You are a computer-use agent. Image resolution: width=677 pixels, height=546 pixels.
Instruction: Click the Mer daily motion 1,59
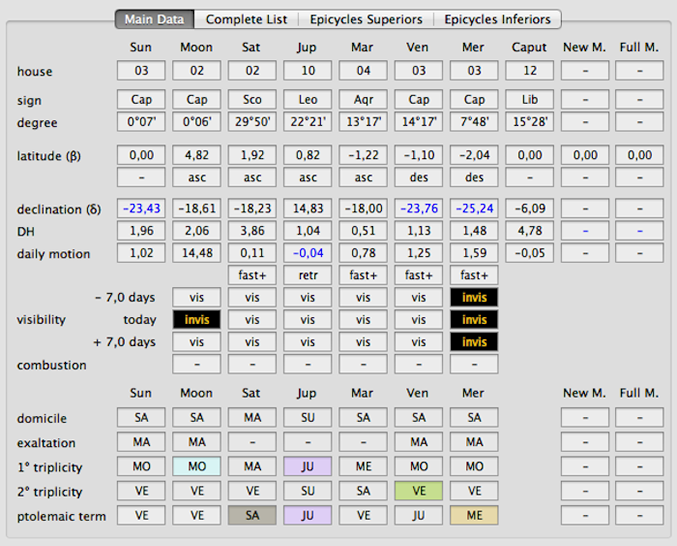[474, 253]
